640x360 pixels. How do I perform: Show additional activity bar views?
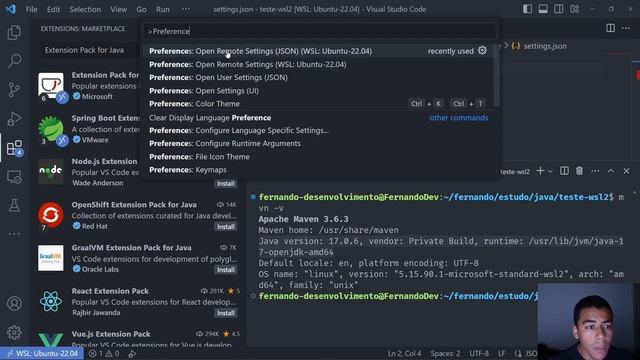[14, 234]
